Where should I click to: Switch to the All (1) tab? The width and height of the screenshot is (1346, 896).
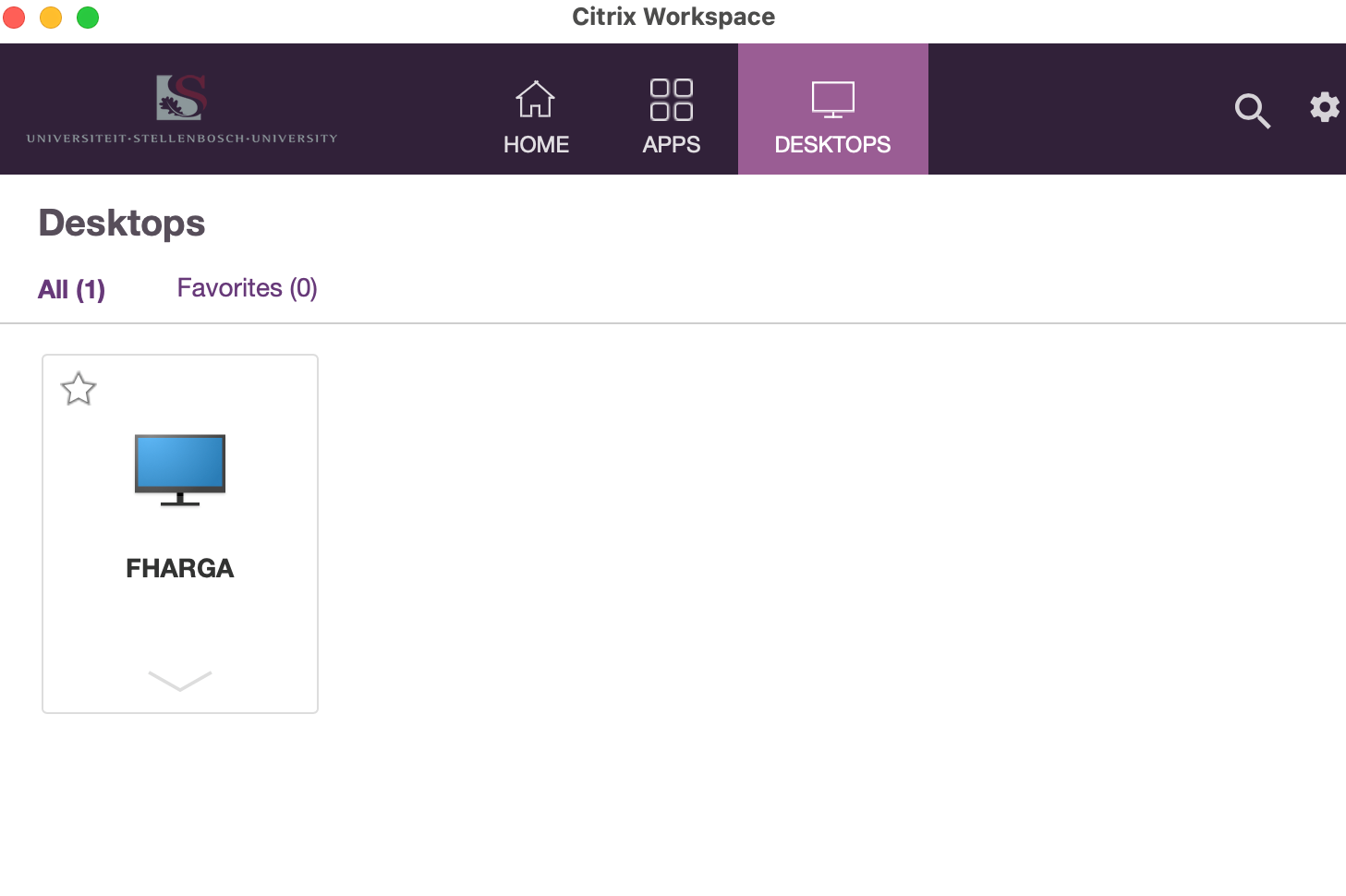point(71,289)
